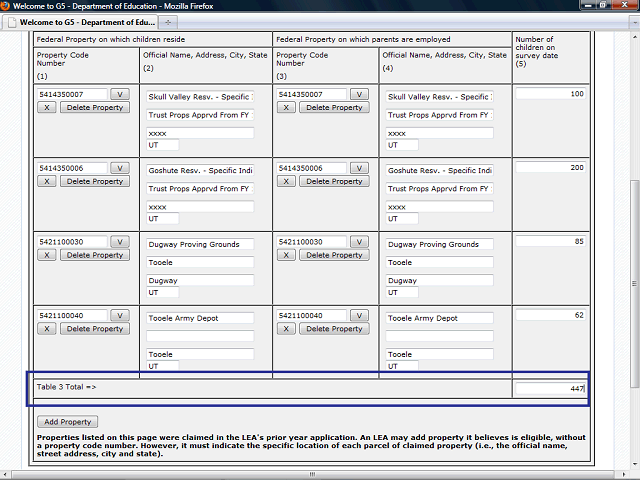Click vertical scrollbar thumb

(634, 284)
